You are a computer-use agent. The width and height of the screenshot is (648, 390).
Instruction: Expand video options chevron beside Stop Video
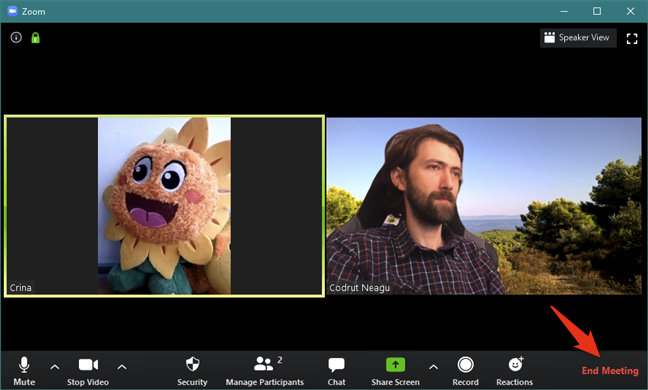tap(122, 367)
